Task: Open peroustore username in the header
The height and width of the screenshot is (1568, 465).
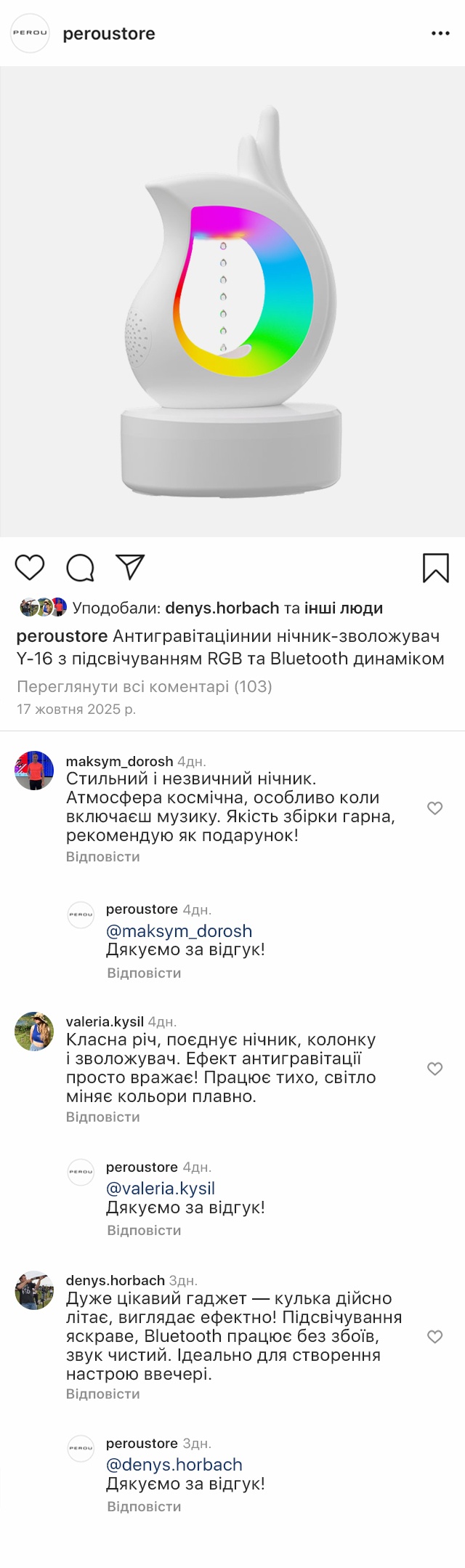Action: [109, 33]
